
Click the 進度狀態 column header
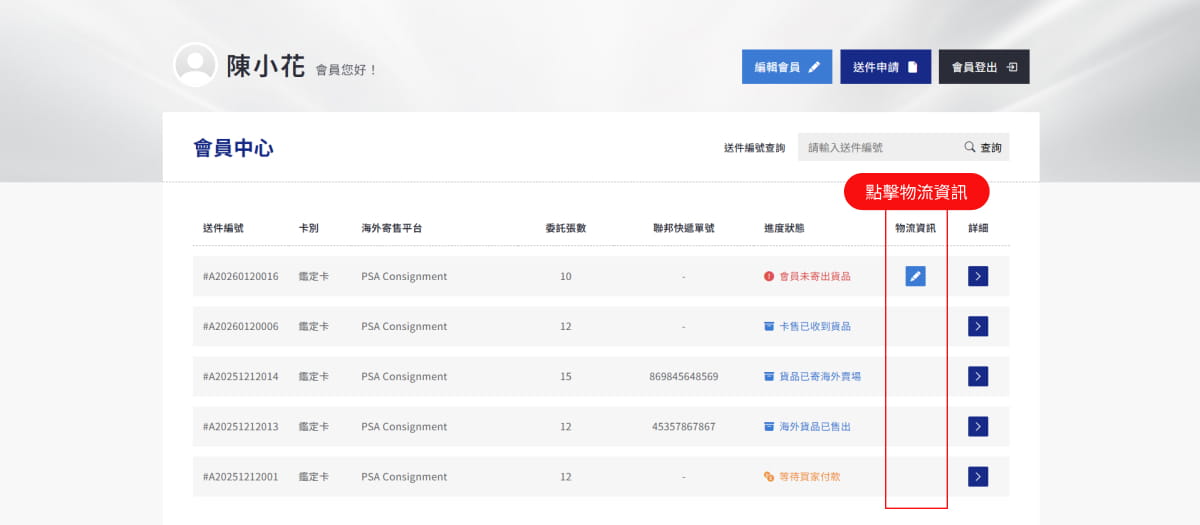tap(784, 228)
